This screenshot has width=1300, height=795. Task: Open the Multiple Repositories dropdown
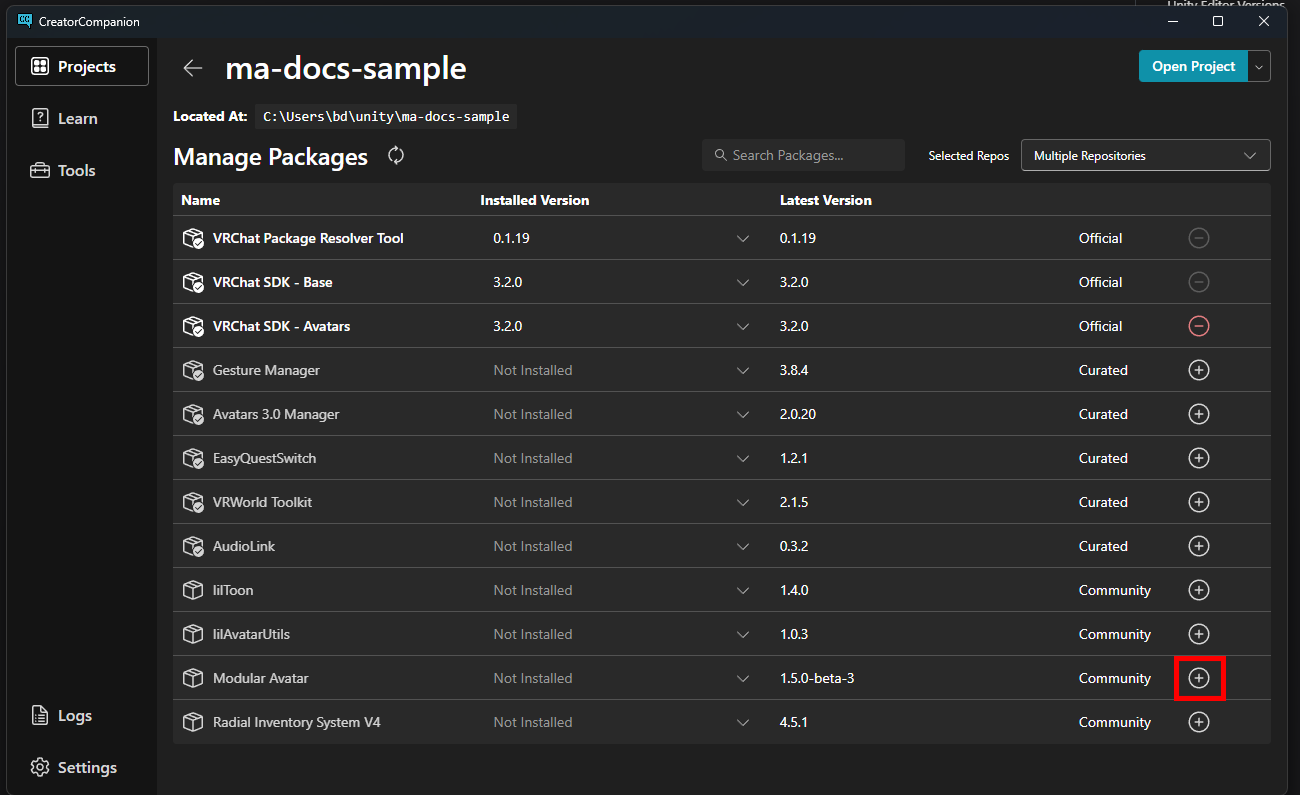coord(1146,155)
